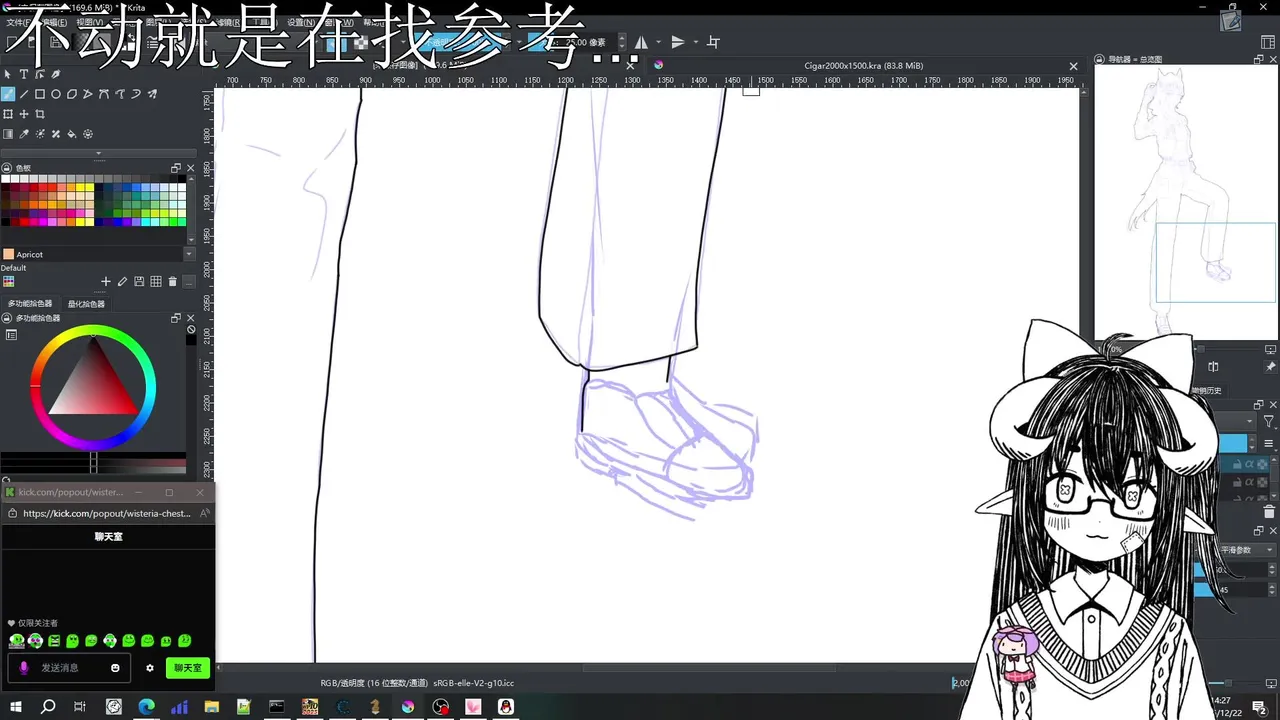Screen dimensions: 1280x720
Task: Select the Calligraphy tool
Action: tap(56, 74)
